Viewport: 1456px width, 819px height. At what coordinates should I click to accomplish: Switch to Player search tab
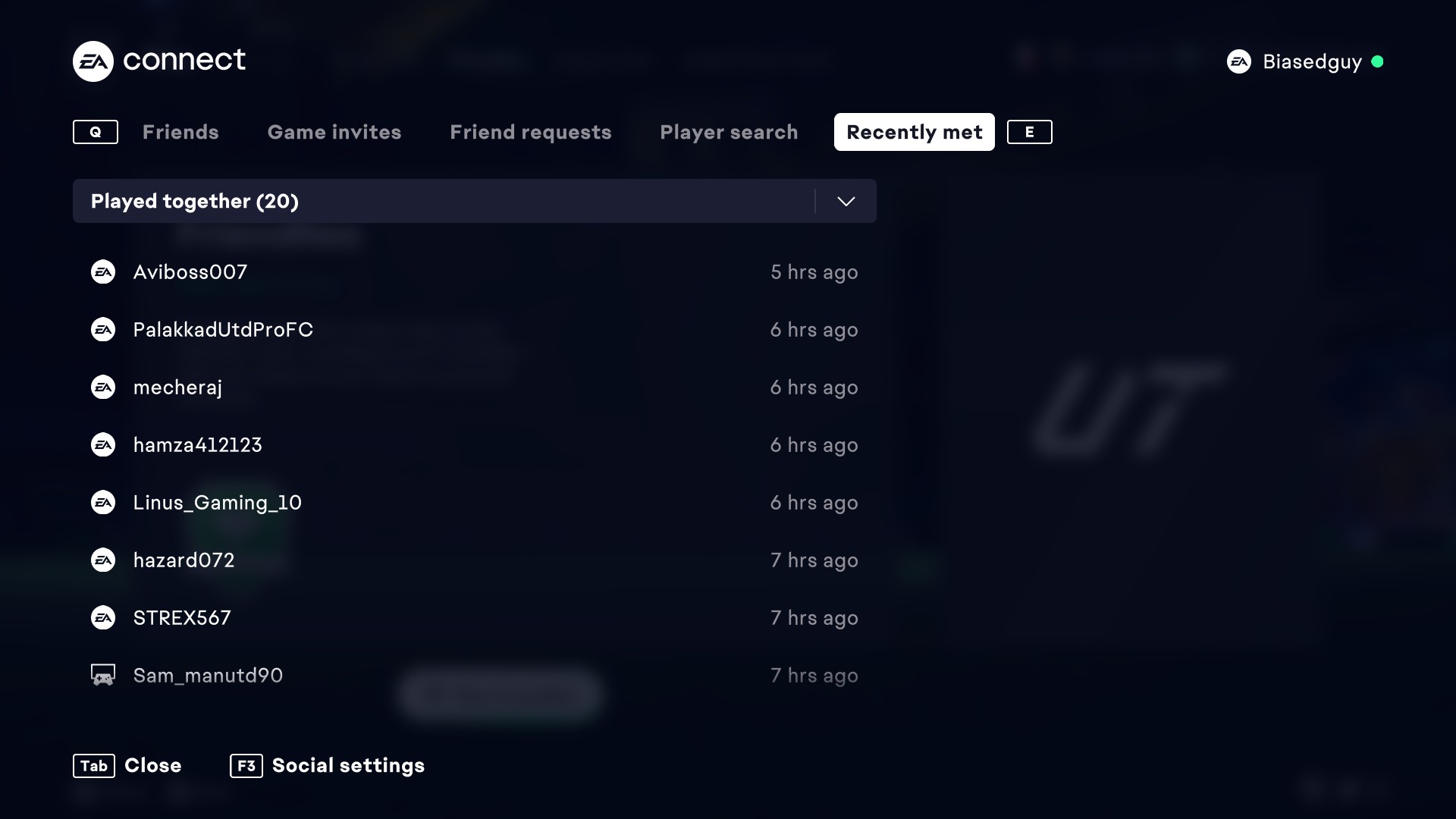729,132
